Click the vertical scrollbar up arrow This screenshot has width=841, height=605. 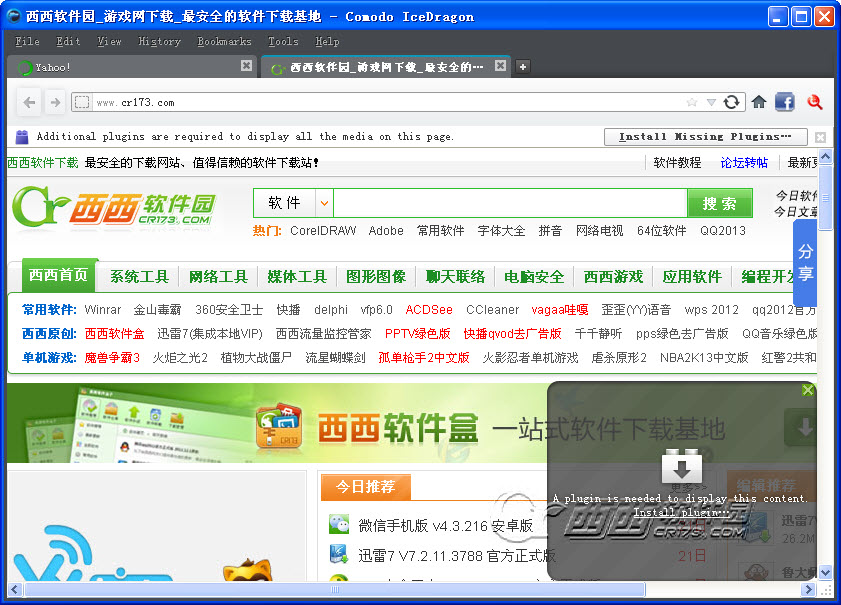(x=825, y=157)
